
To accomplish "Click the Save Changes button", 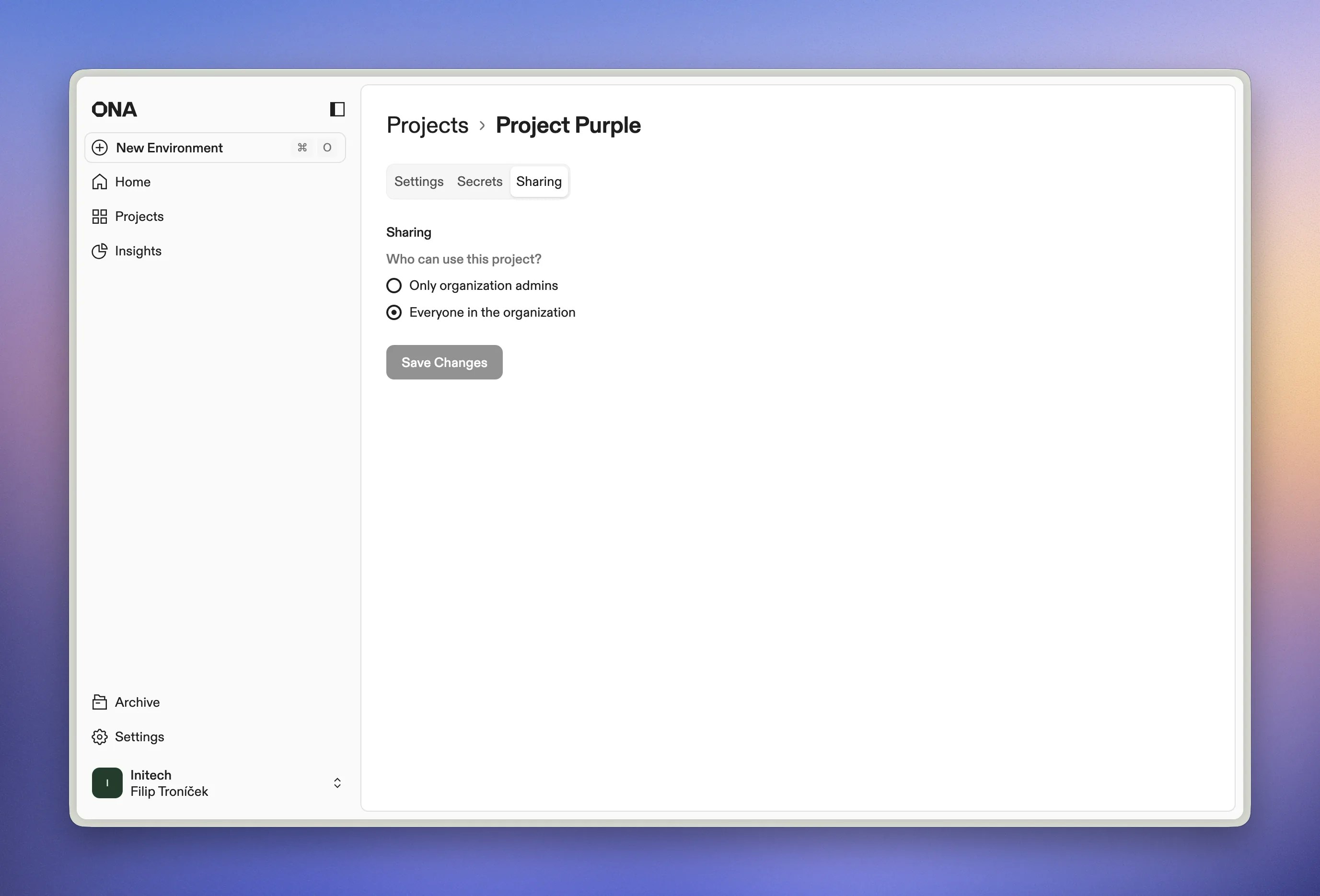I will pos(444,362).
